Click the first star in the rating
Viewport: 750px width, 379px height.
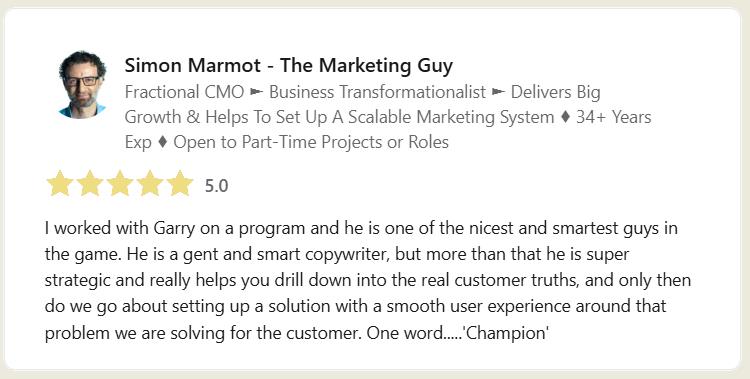(x=60, y=183)
